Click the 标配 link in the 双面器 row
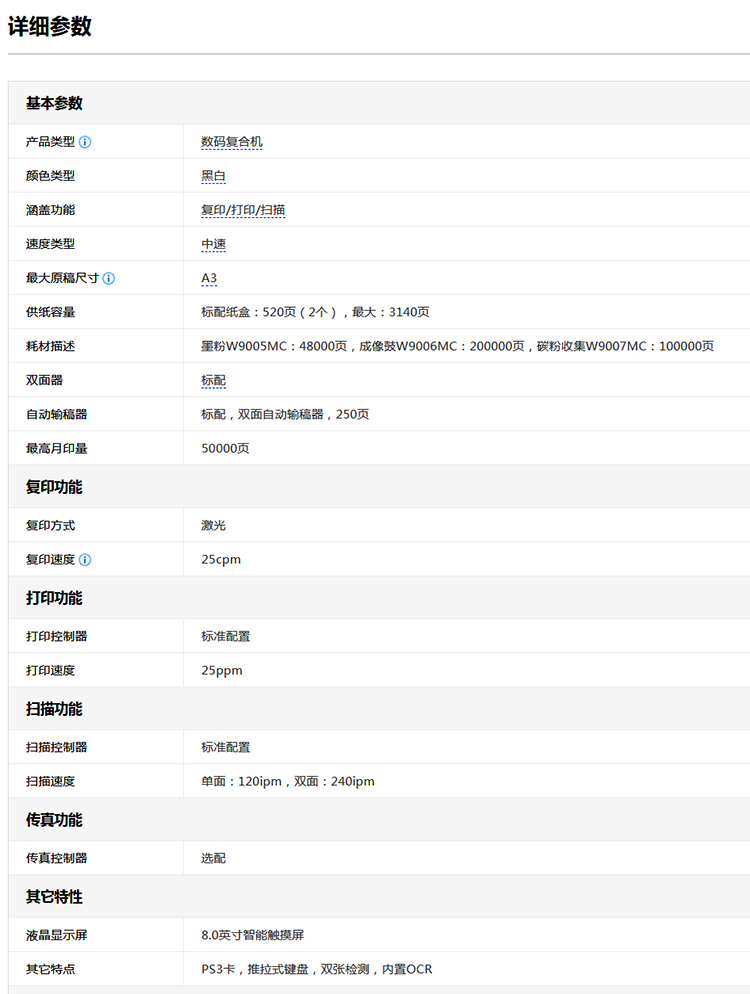Viewport: 750px width, 994px height. click(x=213, y=380)
